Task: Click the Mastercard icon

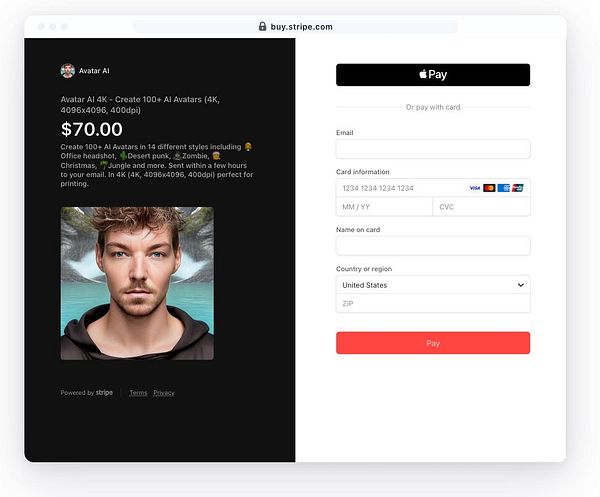Action: (489, 188)
